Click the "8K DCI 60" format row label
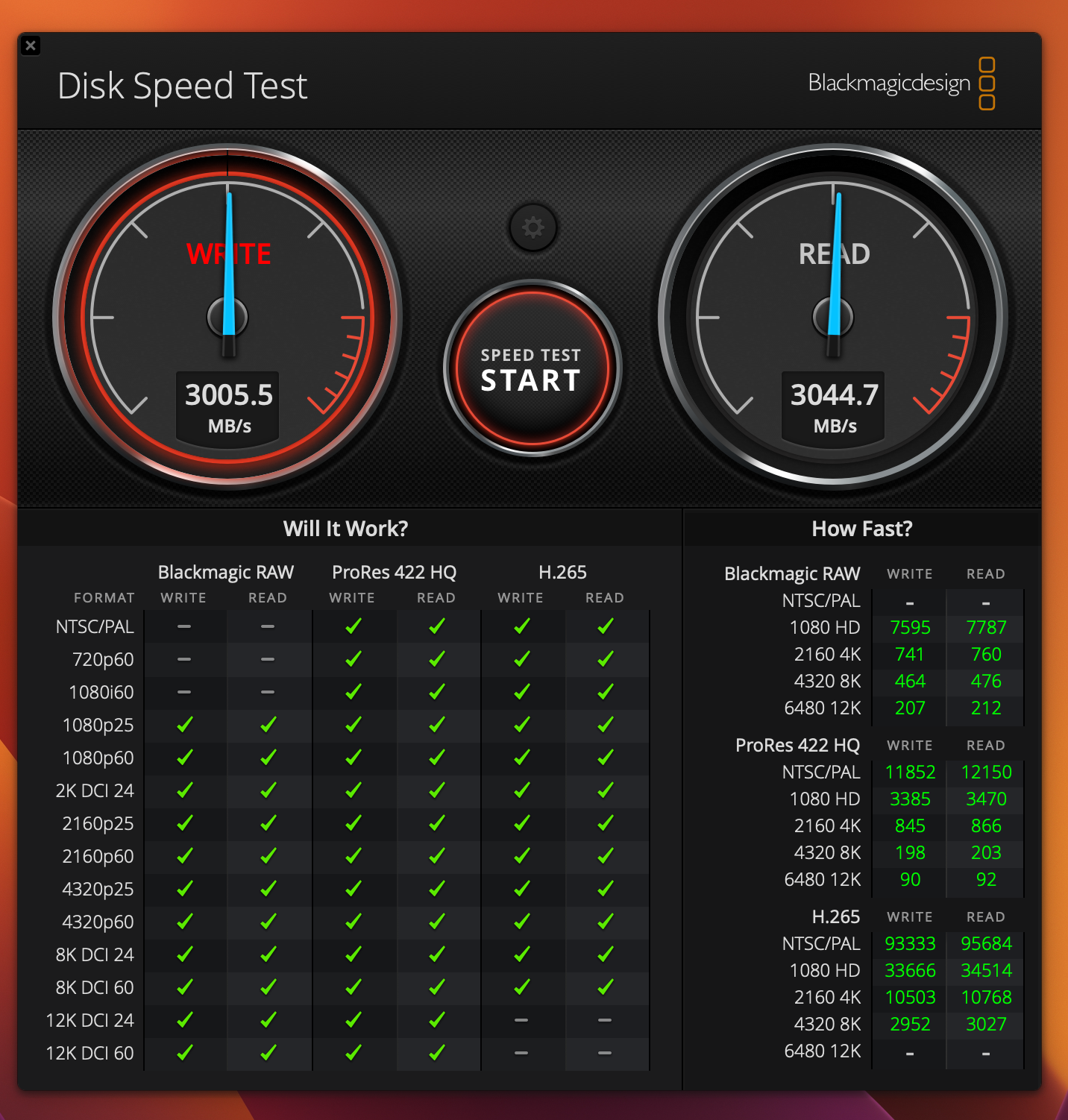The width and height of the screenshot is (1068, 1120). click(x=95, y=988)
